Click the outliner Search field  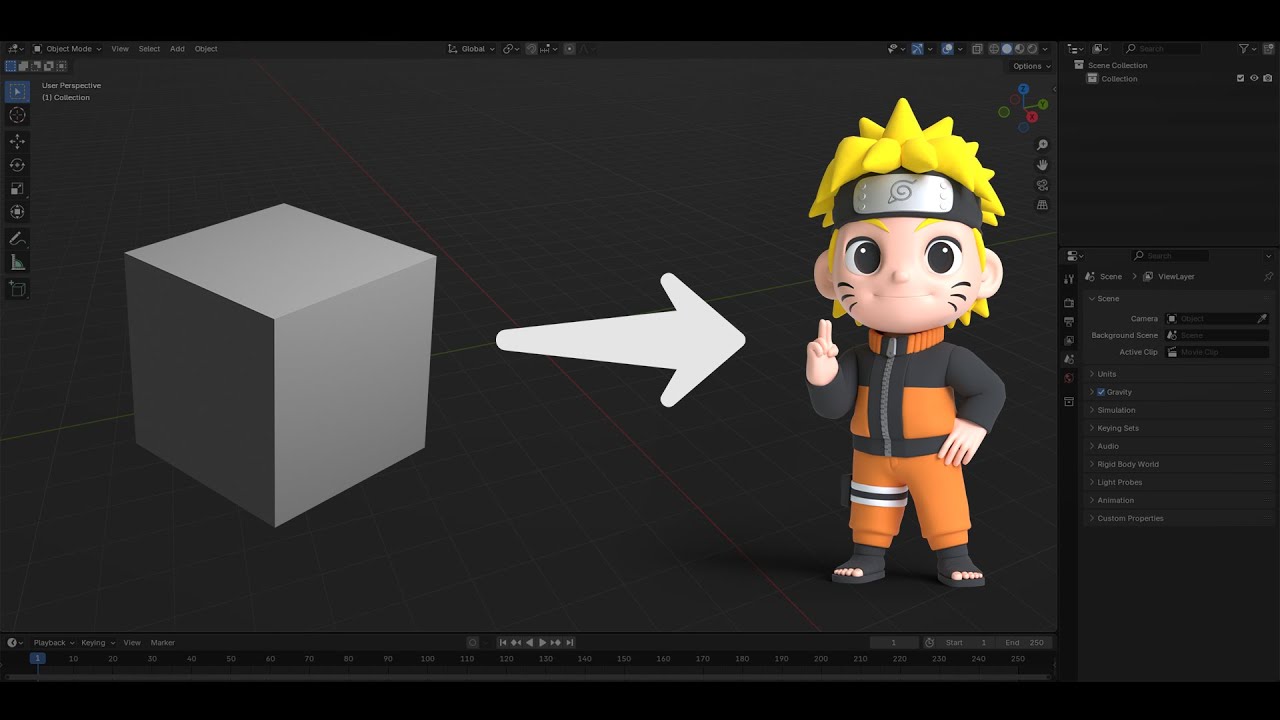click(x=1162, y=48)
